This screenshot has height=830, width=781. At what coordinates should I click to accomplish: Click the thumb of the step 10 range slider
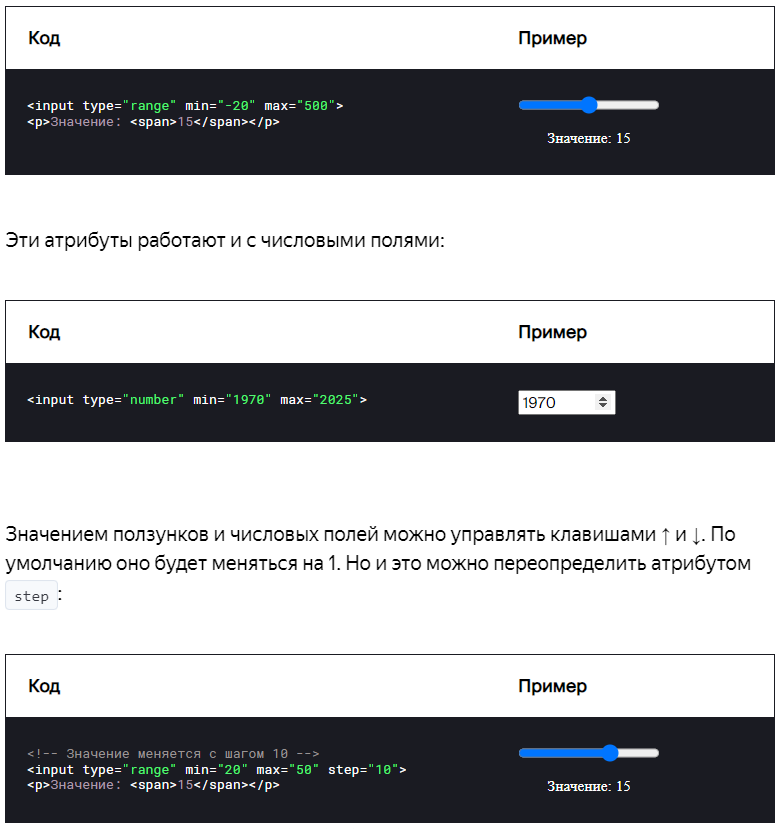click(x=610, y=753)
